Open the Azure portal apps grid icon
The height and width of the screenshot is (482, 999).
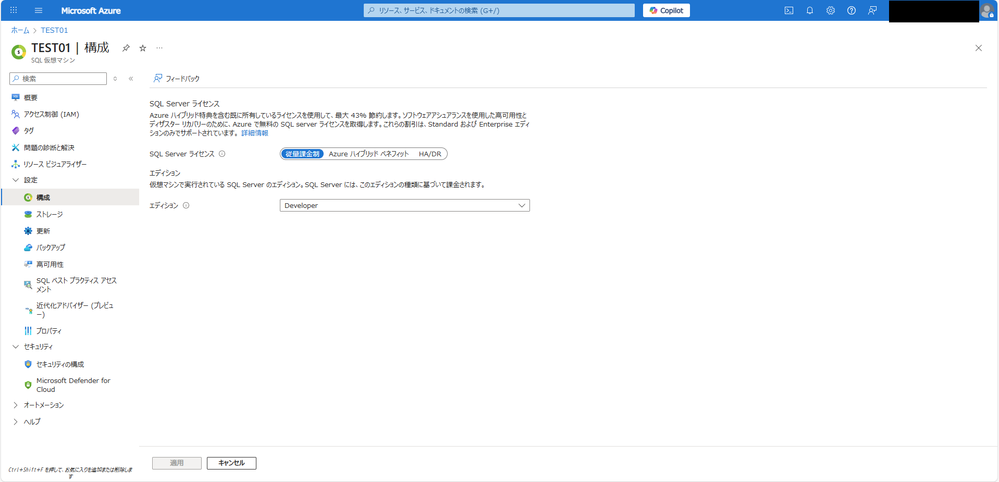(13, 10)
